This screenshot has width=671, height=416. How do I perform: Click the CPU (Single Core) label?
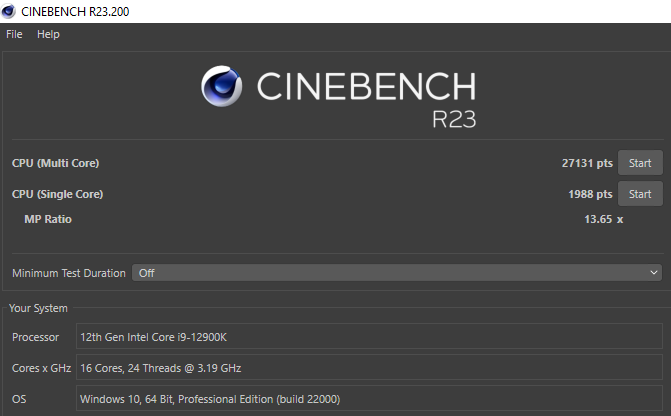coord(57,194)
